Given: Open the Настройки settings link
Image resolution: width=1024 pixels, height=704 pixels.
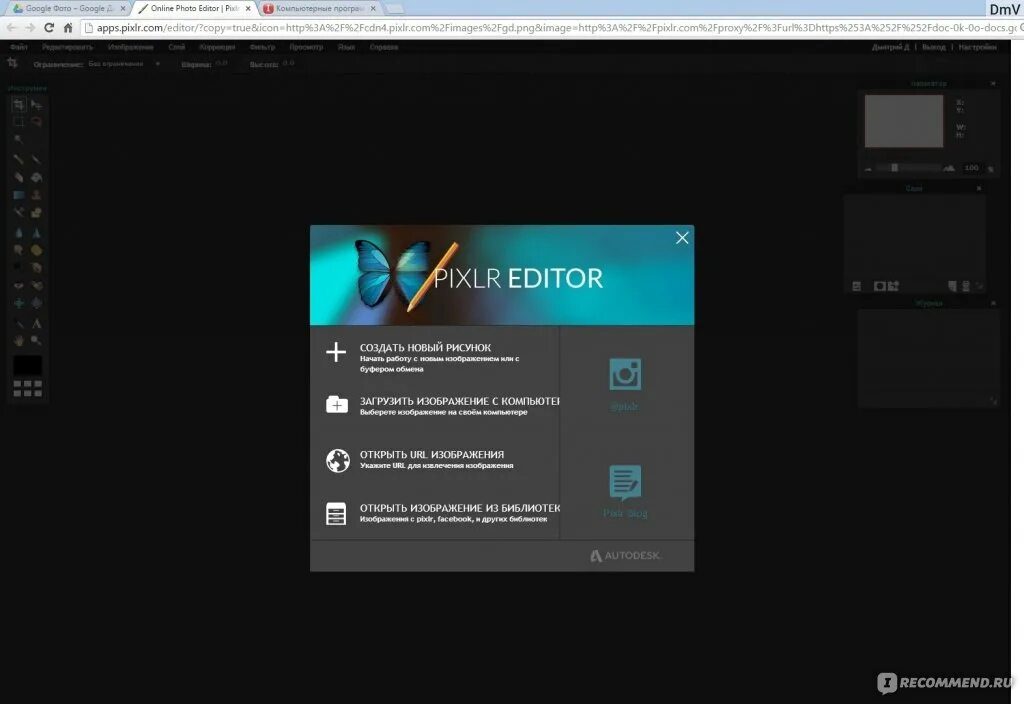Looking at the screenshot, I should pos(978,47).
